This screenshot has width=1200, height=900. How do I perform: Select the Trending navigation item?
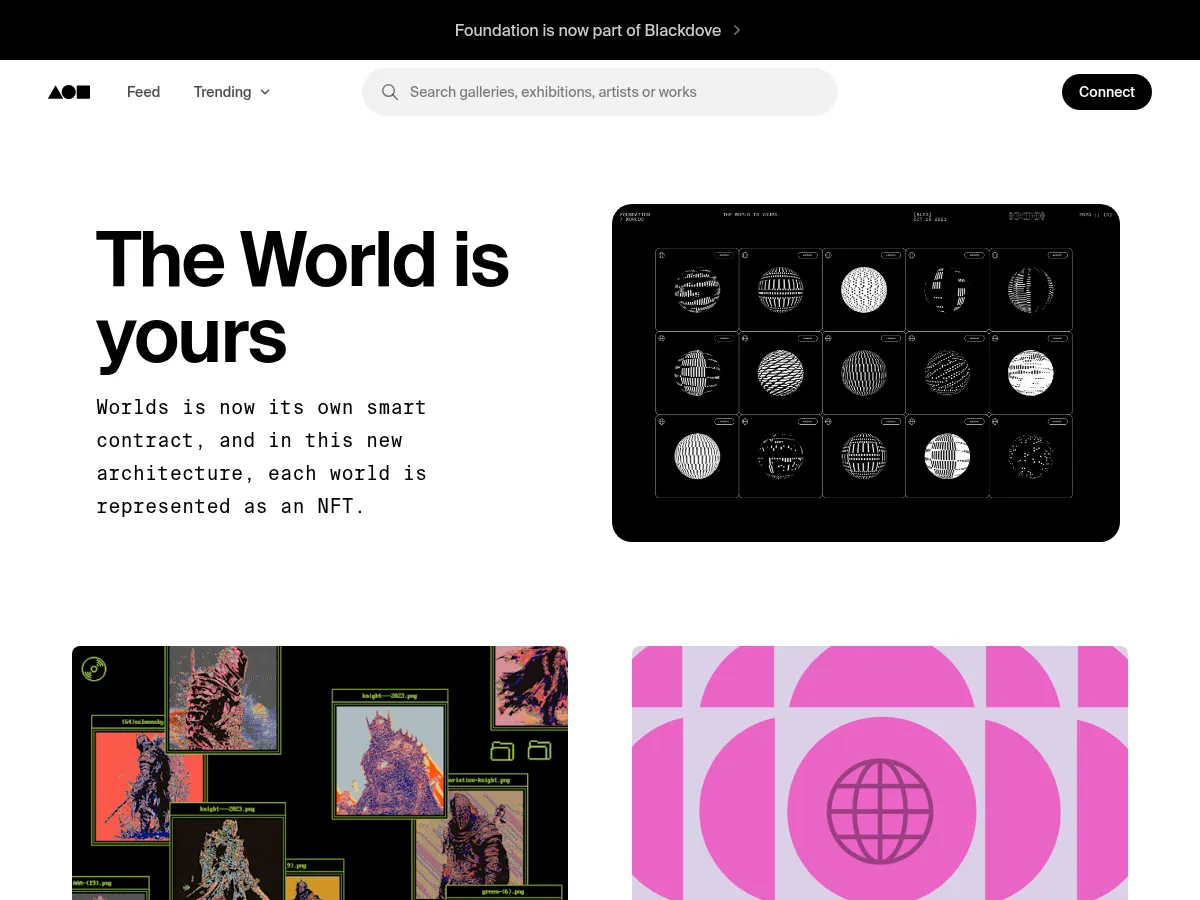coord(222,92)
